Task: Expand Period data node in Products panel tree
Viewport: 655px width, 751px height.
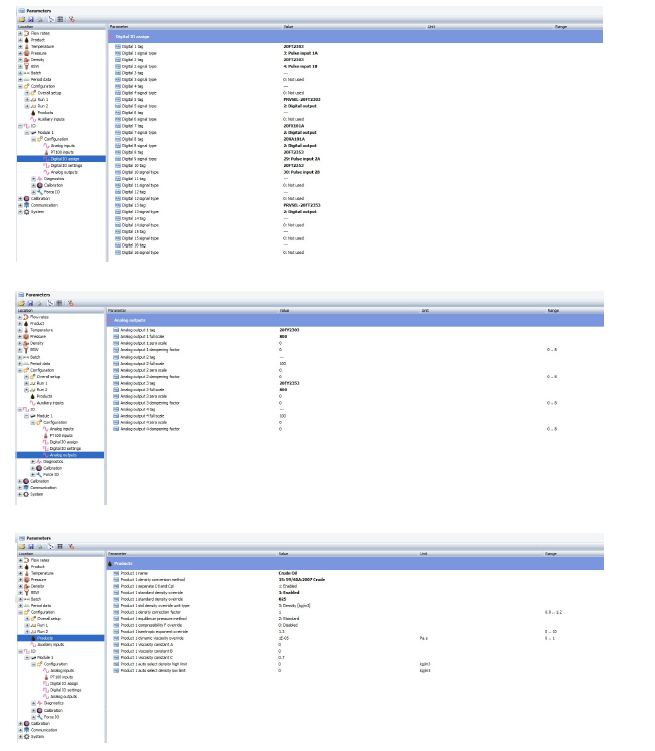Action: click(20, 606)
